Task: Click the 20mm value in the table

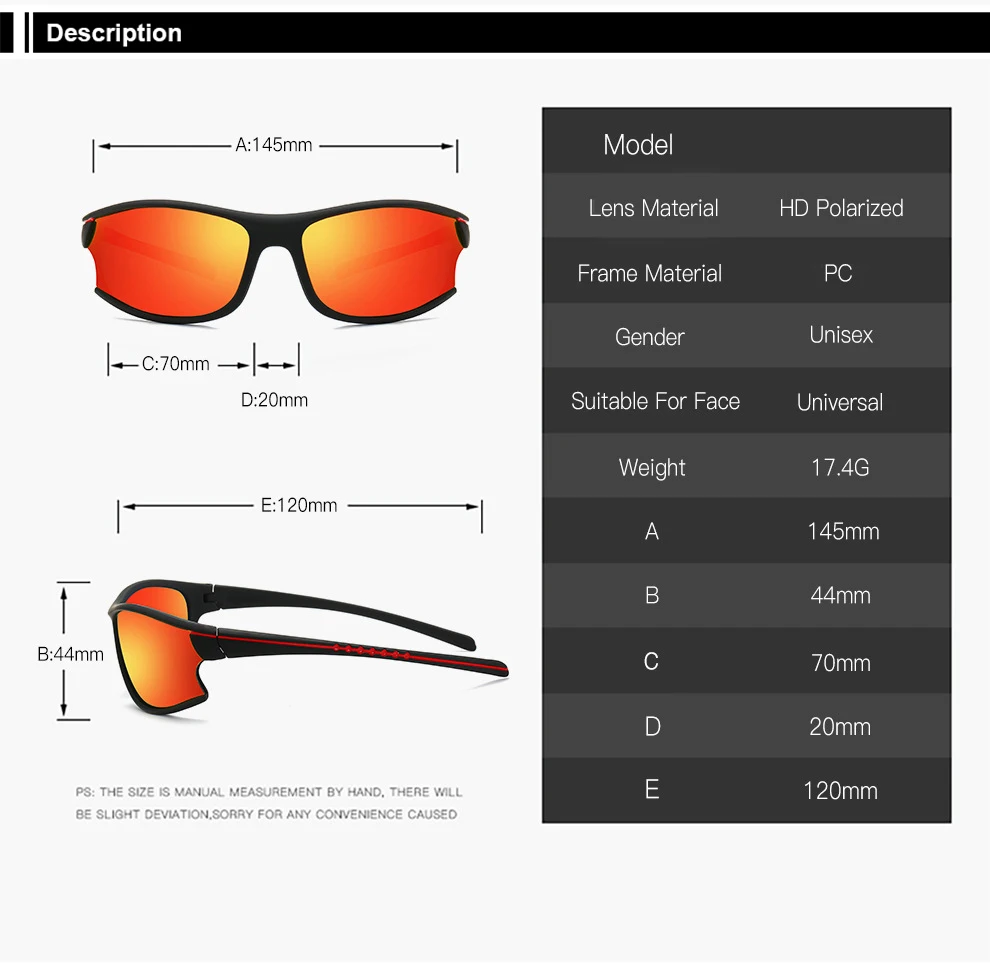Action: point(840,727)
